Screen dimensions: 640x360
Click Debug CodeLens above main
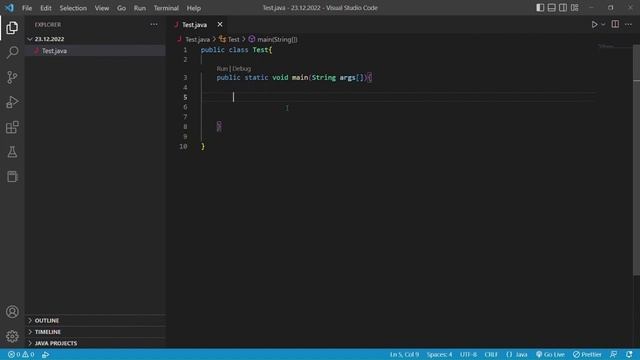click(241, 69)
